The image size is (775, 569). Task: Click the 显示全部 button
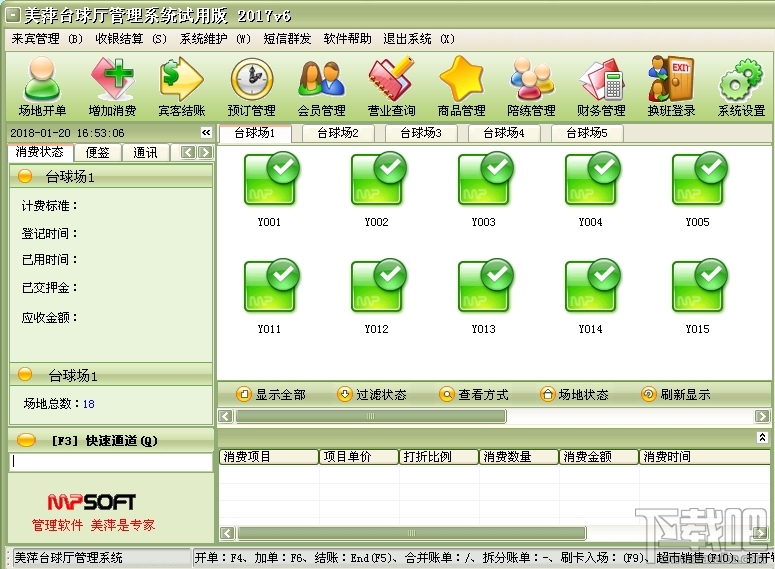[x=271, y=394]
